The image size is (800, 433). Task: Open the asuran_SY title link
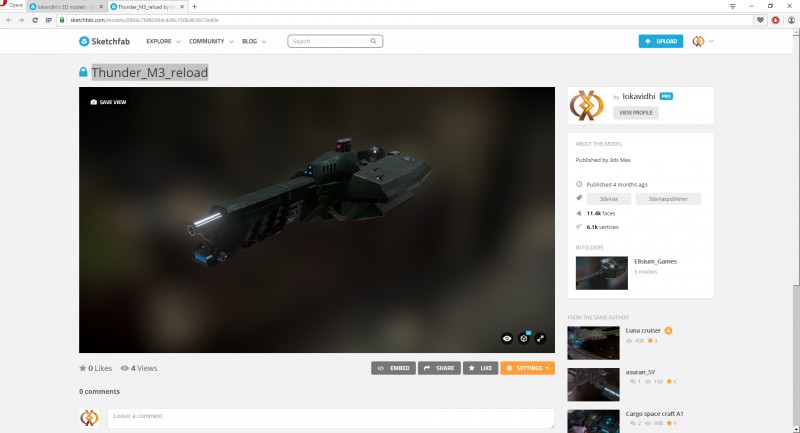click(640, 372)
